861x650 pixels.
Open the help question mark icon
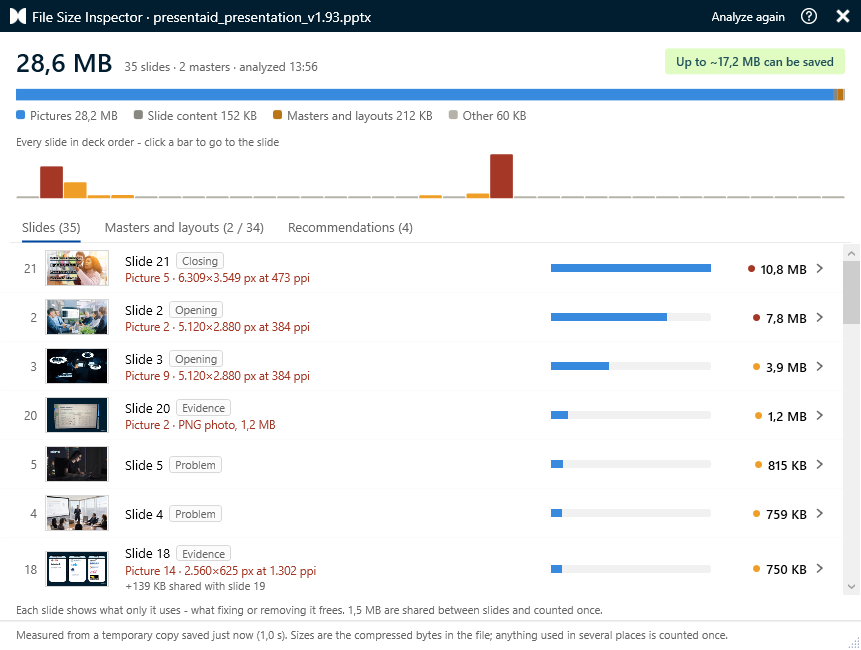tap(809, 16)
